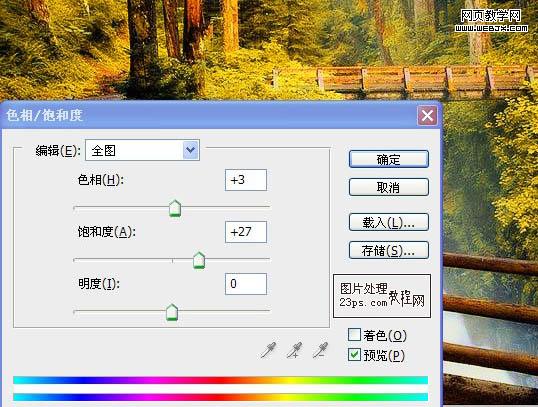Cancel with the 取消 button
This screenshot has width=538, height=407.
click(x=389, y=187)
